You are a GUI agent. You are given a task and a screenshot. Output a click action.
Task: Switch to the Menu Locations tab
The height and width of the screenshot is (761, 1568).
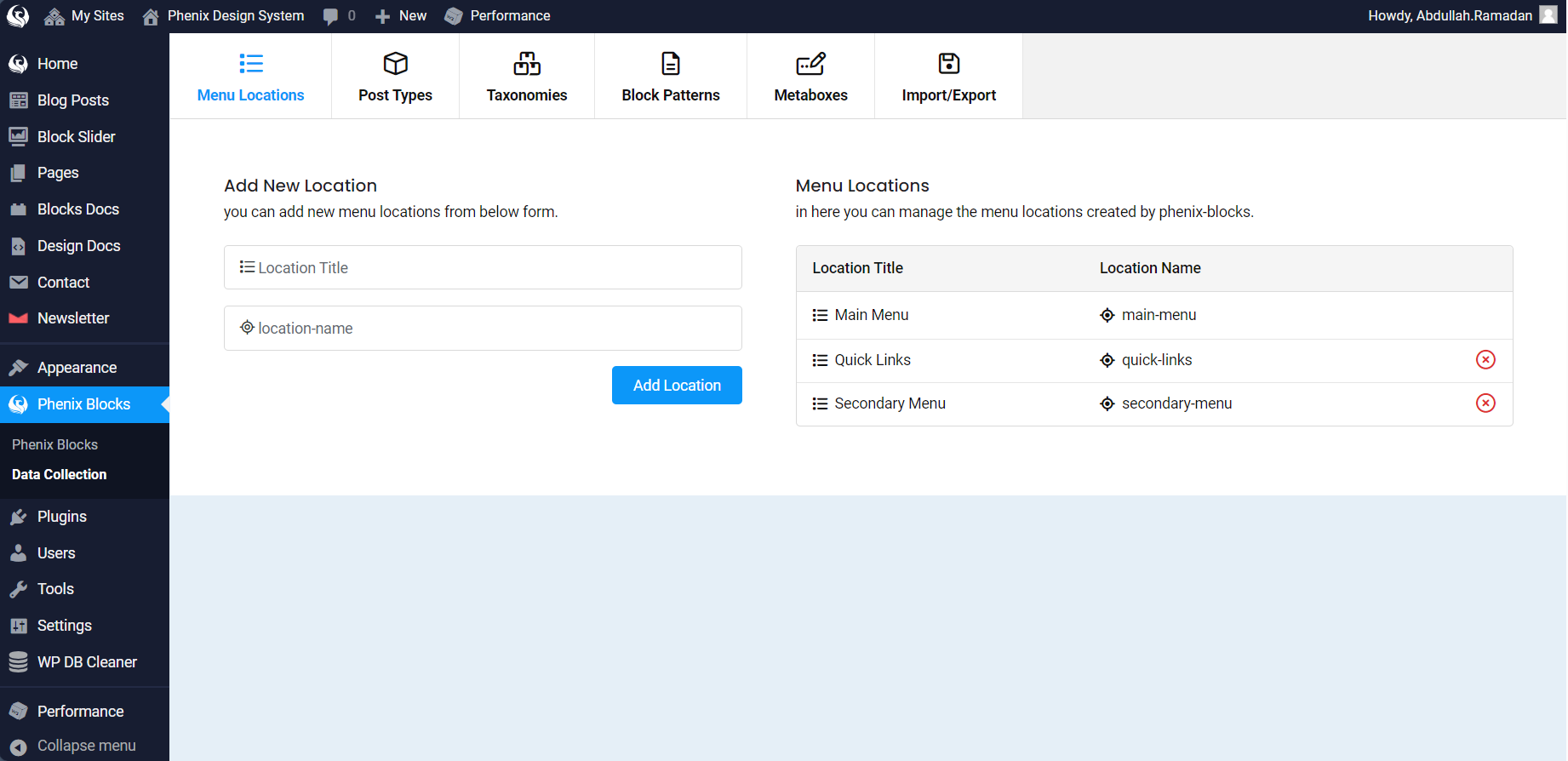[250, 76]
